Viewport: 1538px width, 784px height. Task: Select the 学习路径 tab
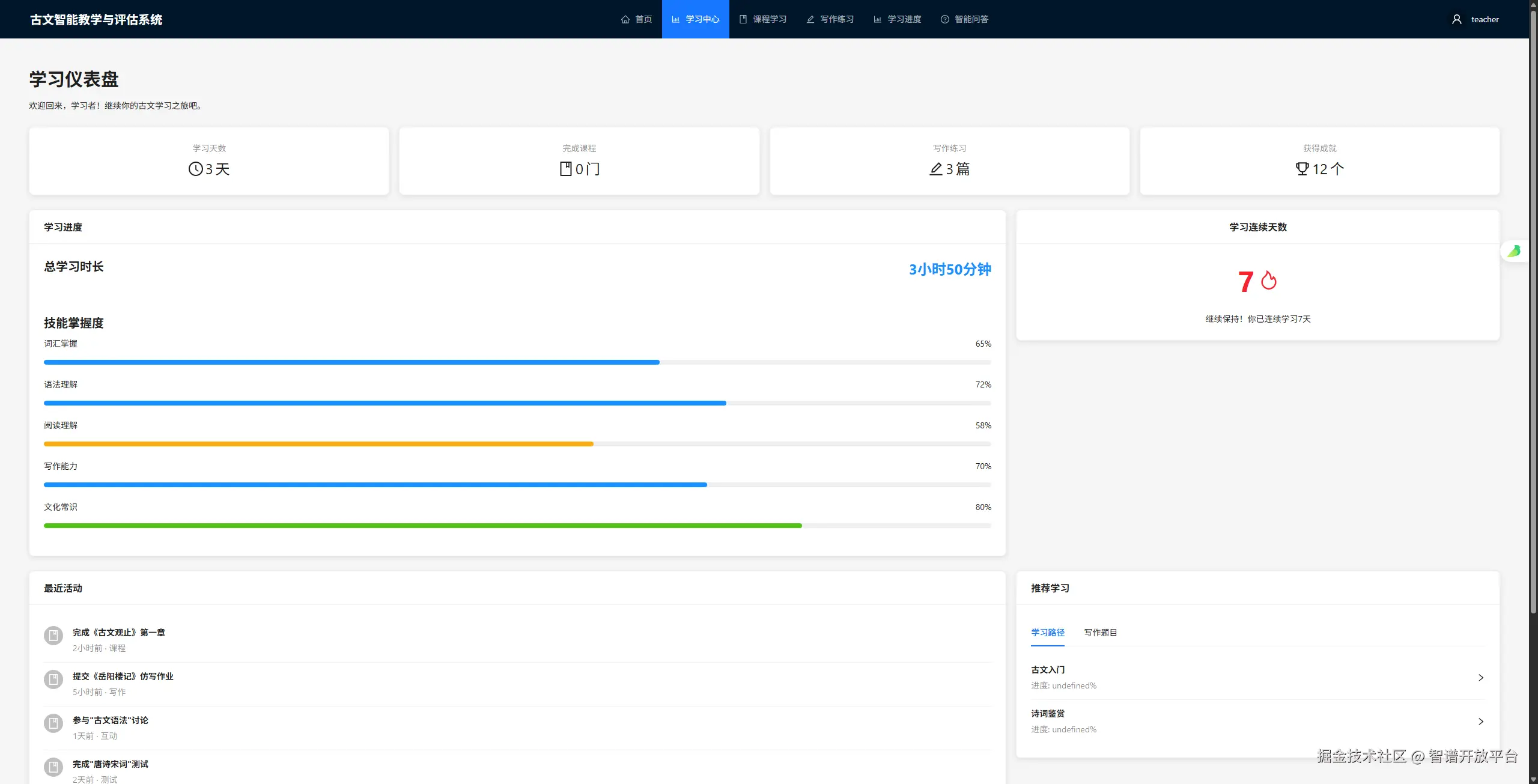(x=1047, y=633)
